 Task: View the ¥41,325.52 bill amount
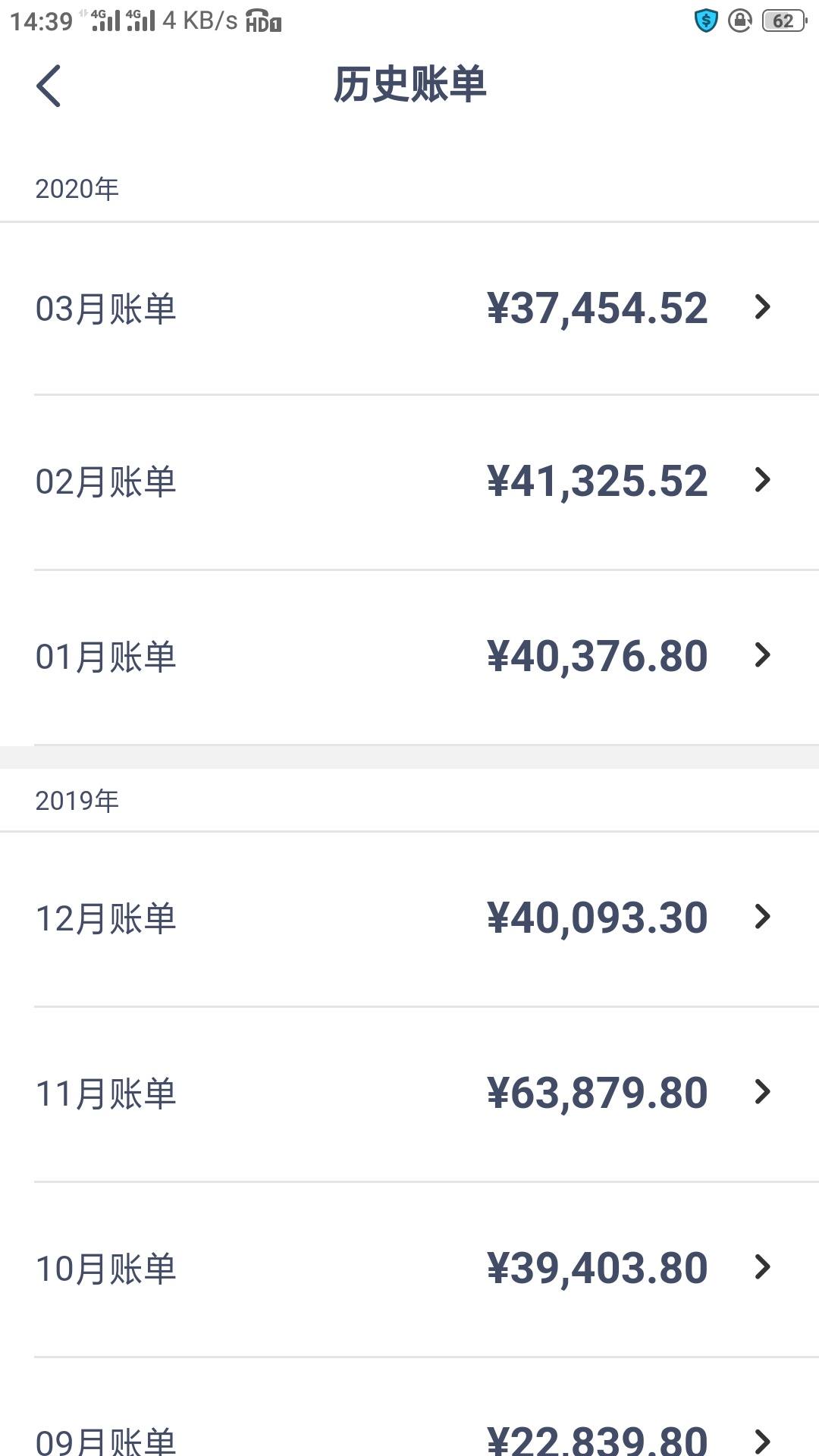[x=598, y=482]
